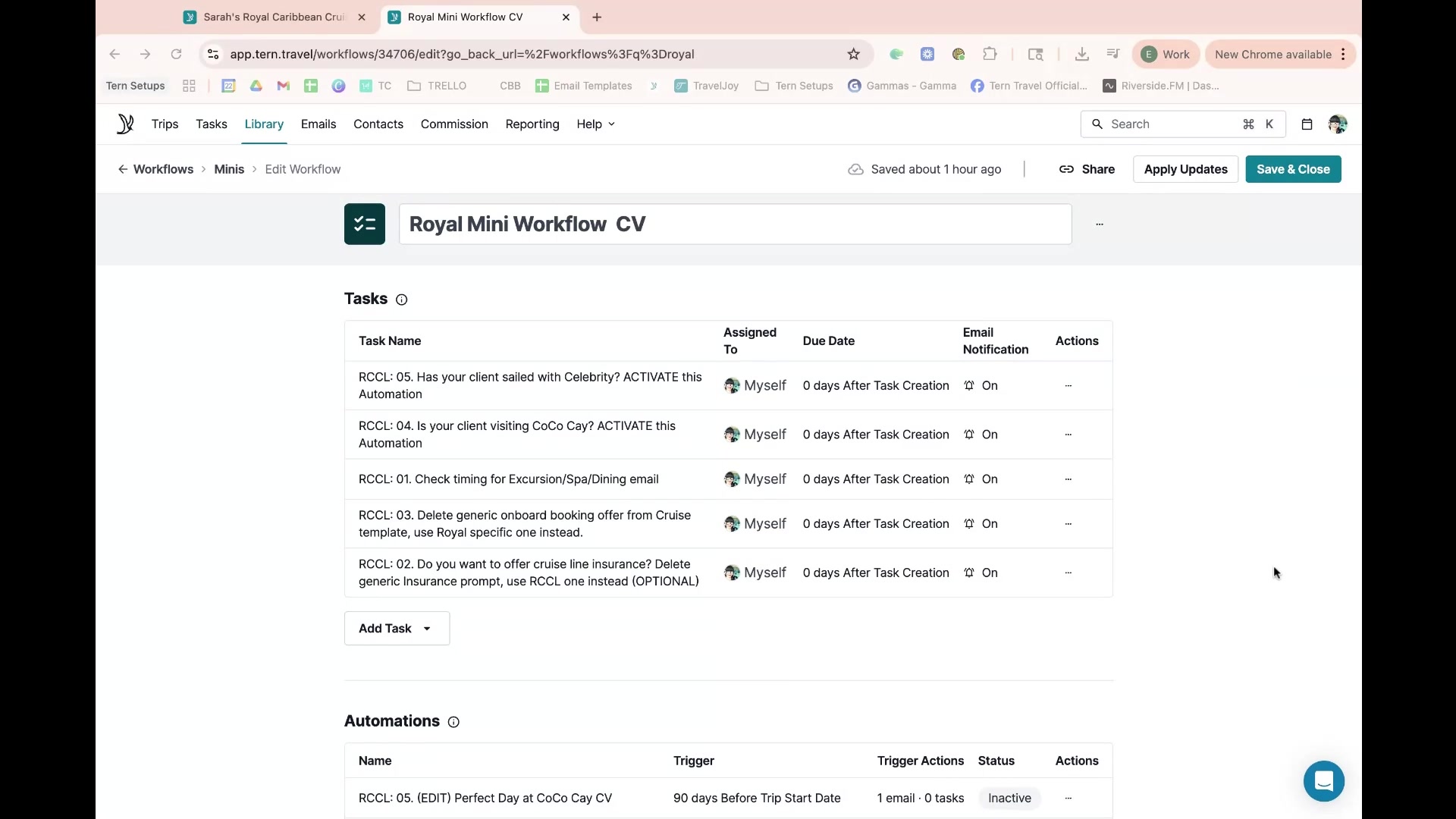Switch to Sarah's Royal Caribbean browser tab
The width and height of the screenshot is (1456, 819).
(x=276, y=17)
